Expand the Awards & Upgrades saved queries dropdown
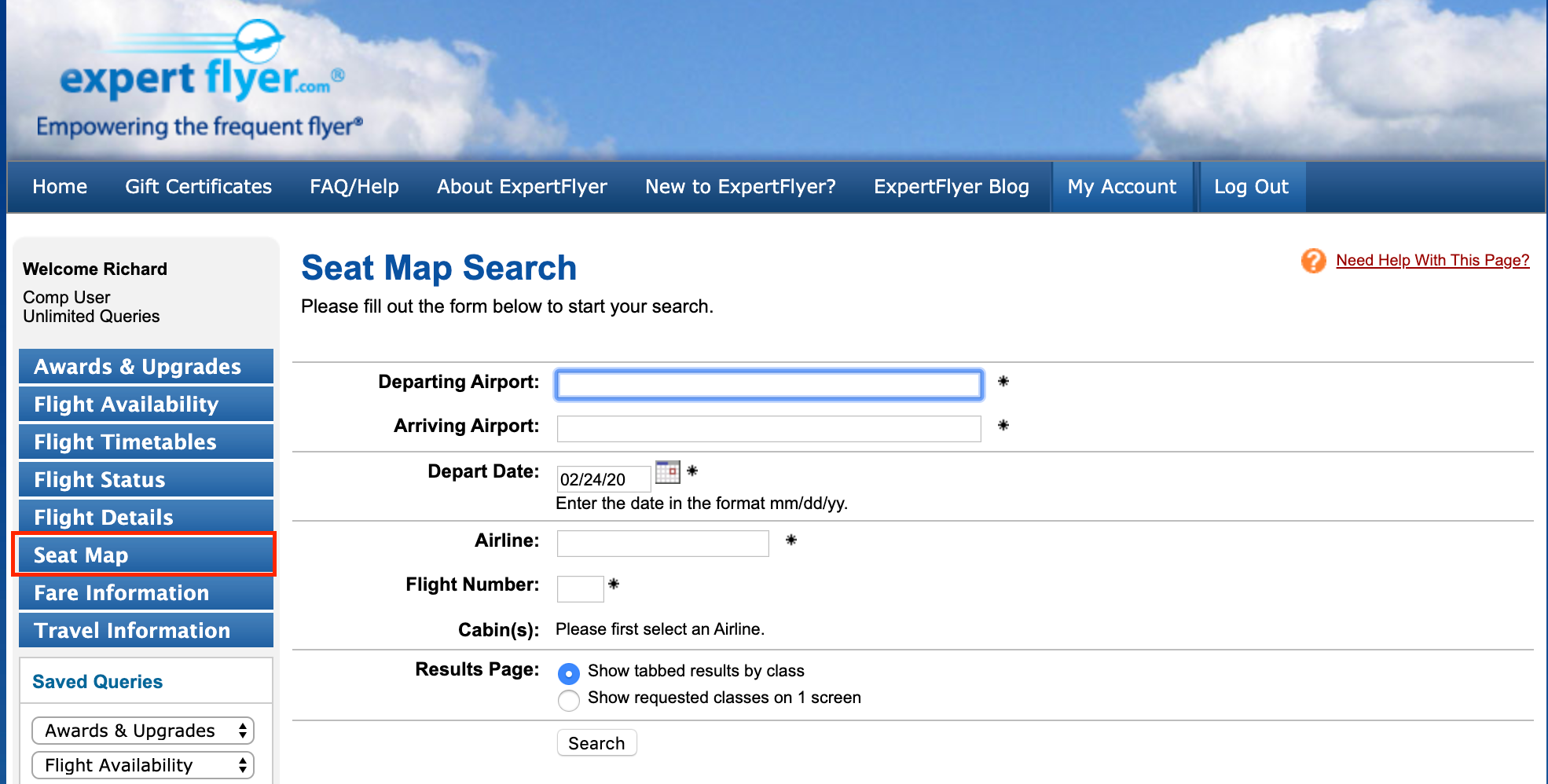 pyautogui.click(x=143, y=731)
